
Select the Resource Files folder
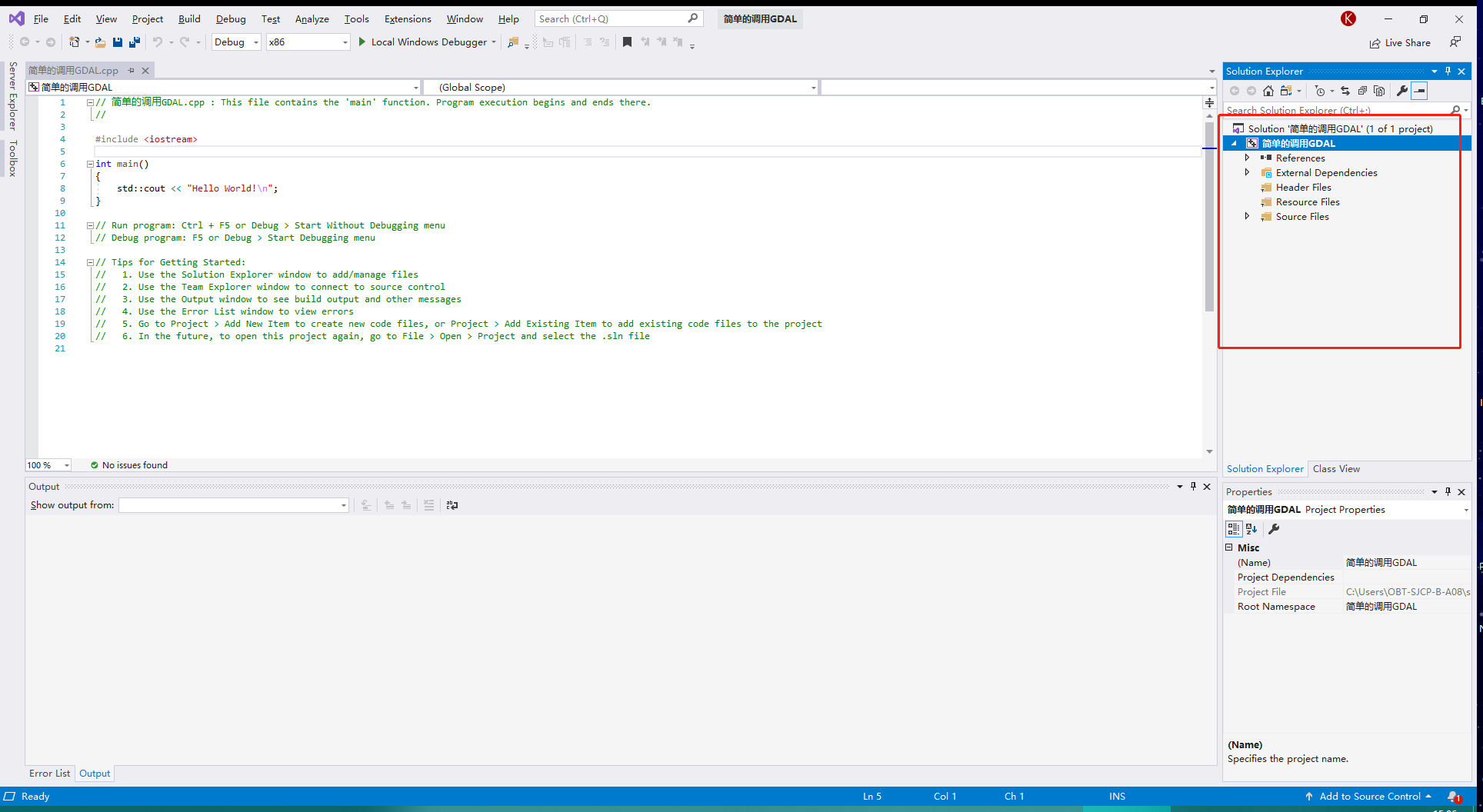click(1308, 201)
